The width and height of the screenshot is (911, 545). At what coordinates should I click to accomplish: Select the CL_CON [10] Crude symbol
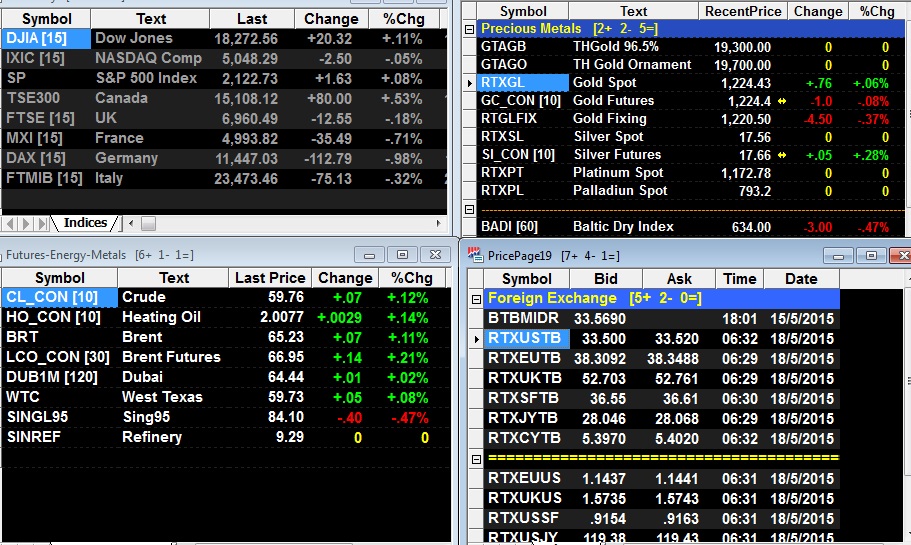point(59,297)
